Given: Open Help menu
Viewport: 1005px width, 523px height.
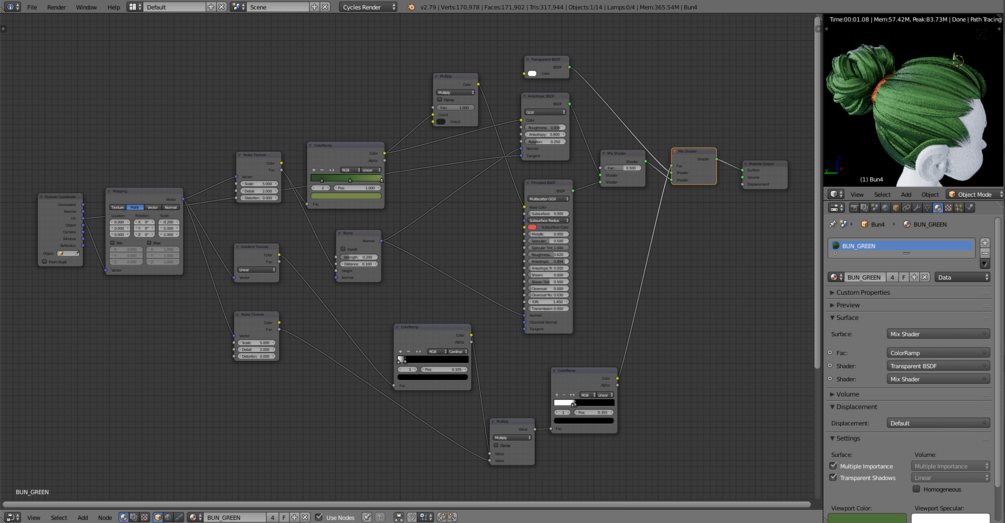Looking at the screenshot, I should [113, 7].
